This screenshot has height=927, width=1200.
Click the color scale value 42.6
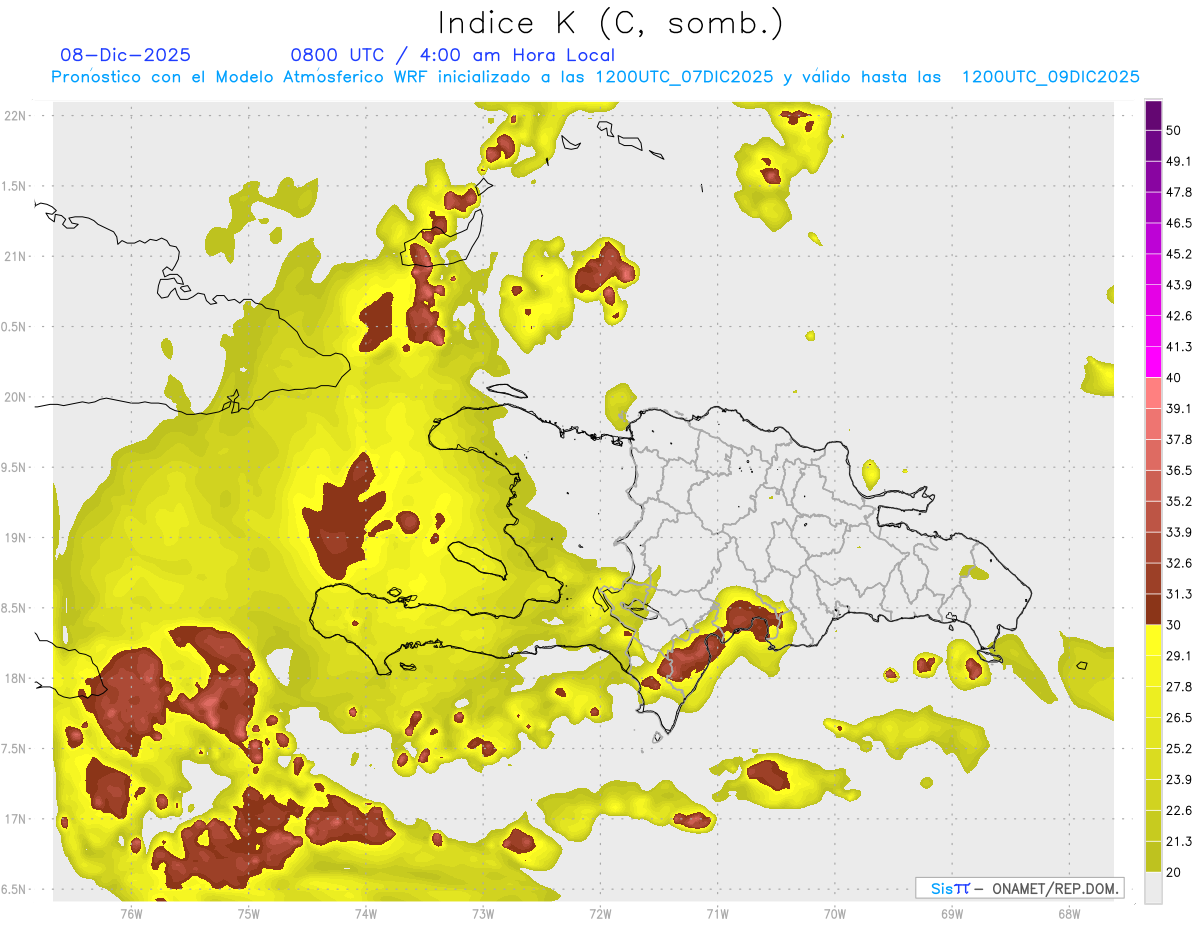point(1178,316)
